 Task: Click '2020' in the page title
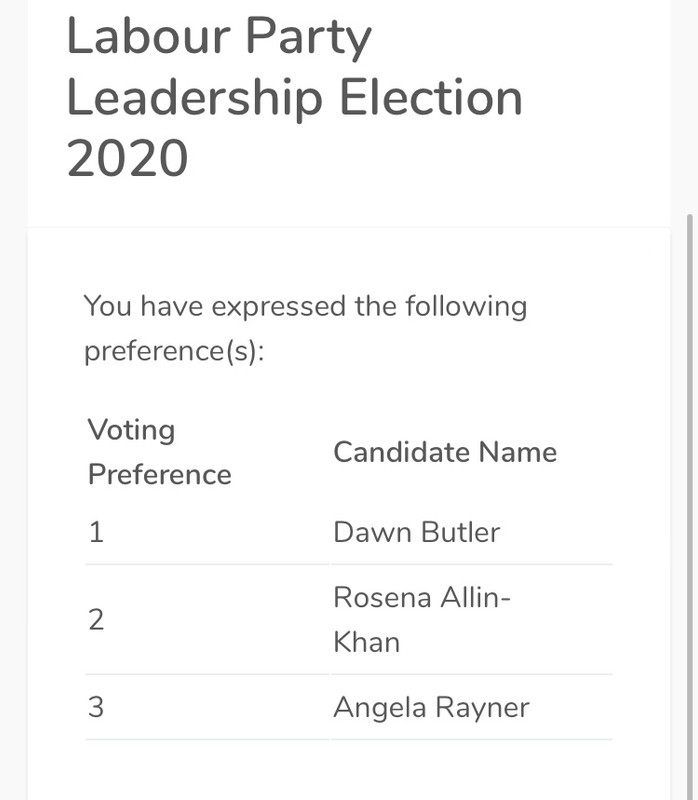point(127,160)
